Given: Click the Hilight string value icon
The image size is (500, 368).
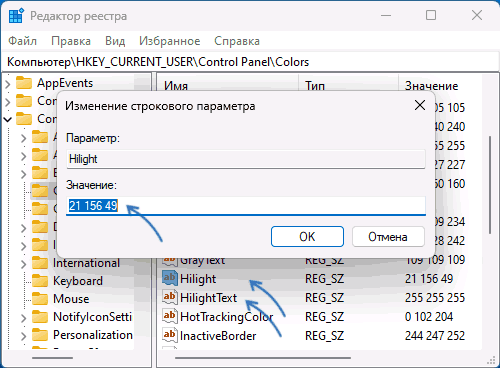Looking at the screenshot, I should pos(170,278).
